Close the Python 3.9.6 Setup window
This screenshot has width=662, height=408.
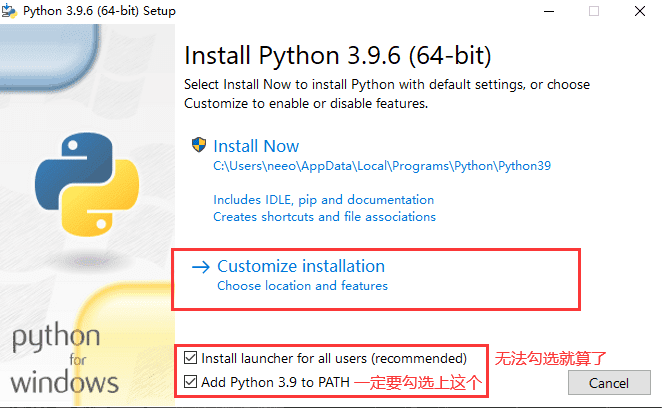point(640,11)
